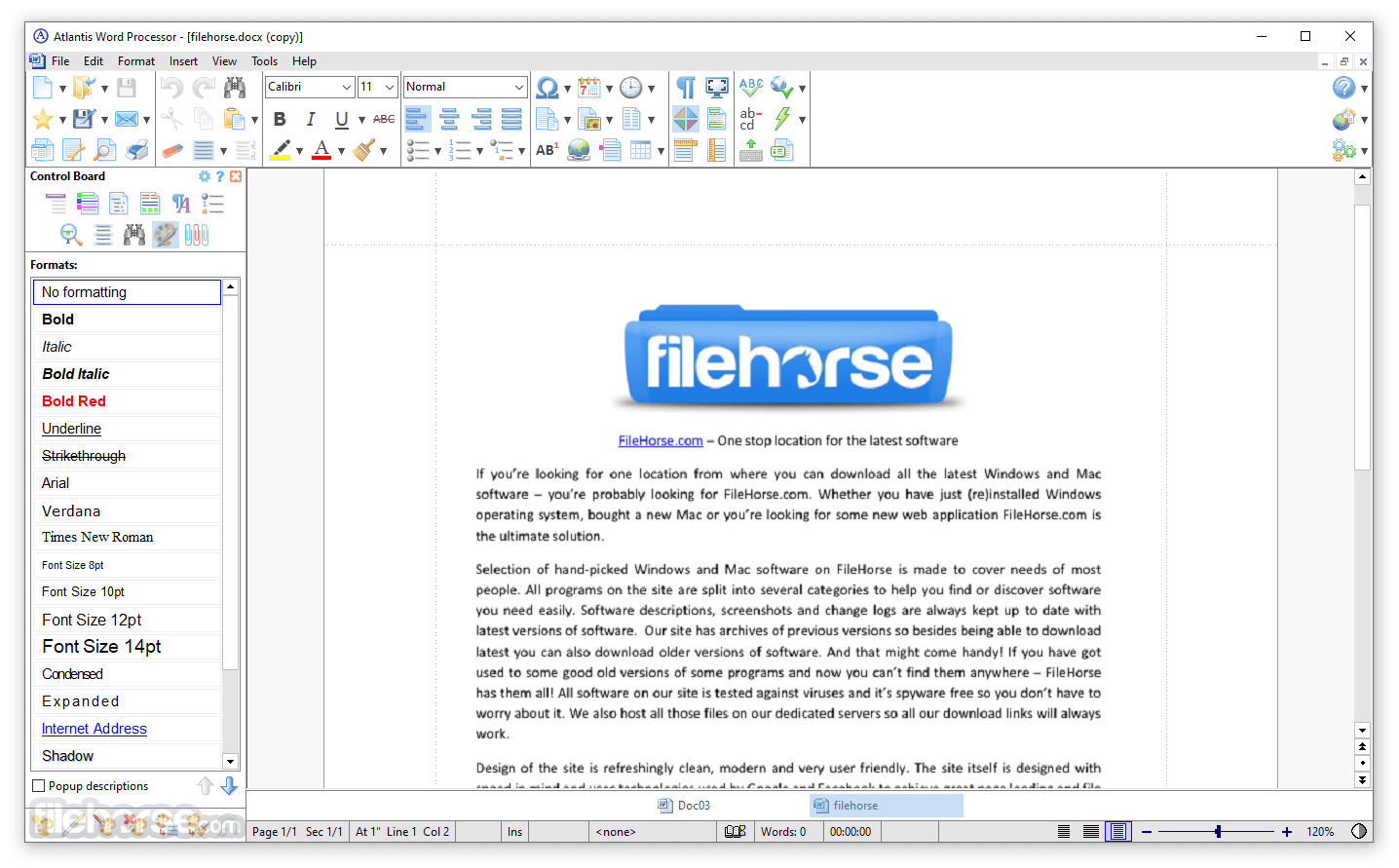Screen dimensions: 1399x868
Task: Open the File menu
Action: pyautogui.click(x=60, y=61)
